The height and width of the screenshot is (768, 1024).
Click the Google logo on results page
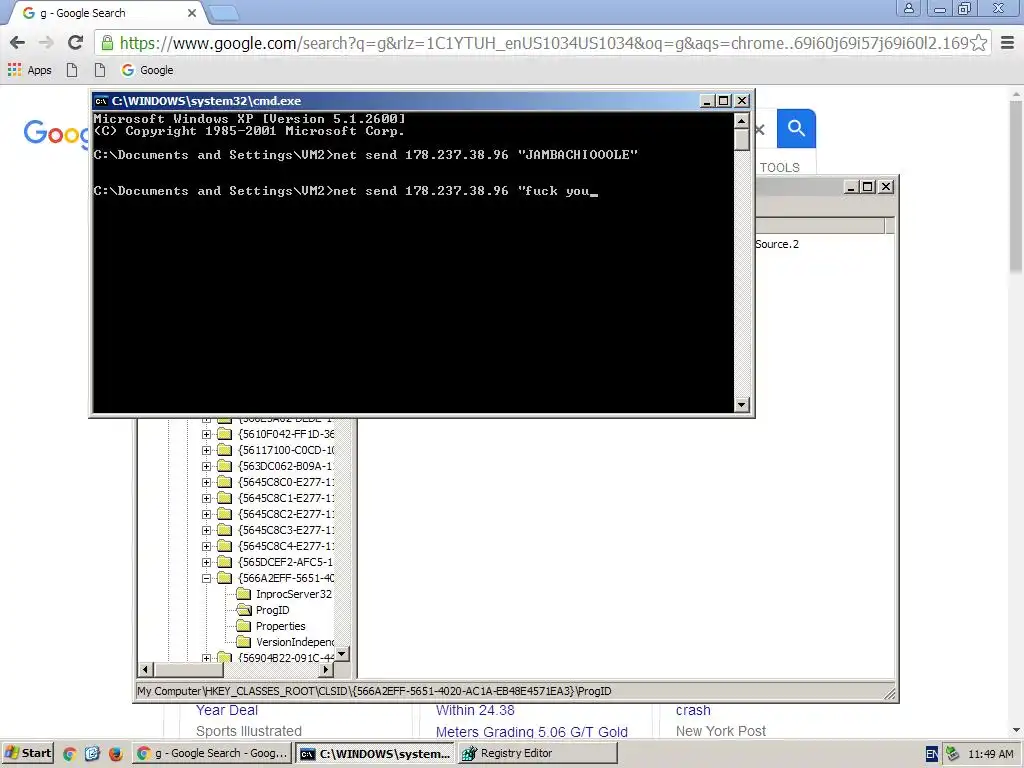[56, 133]
